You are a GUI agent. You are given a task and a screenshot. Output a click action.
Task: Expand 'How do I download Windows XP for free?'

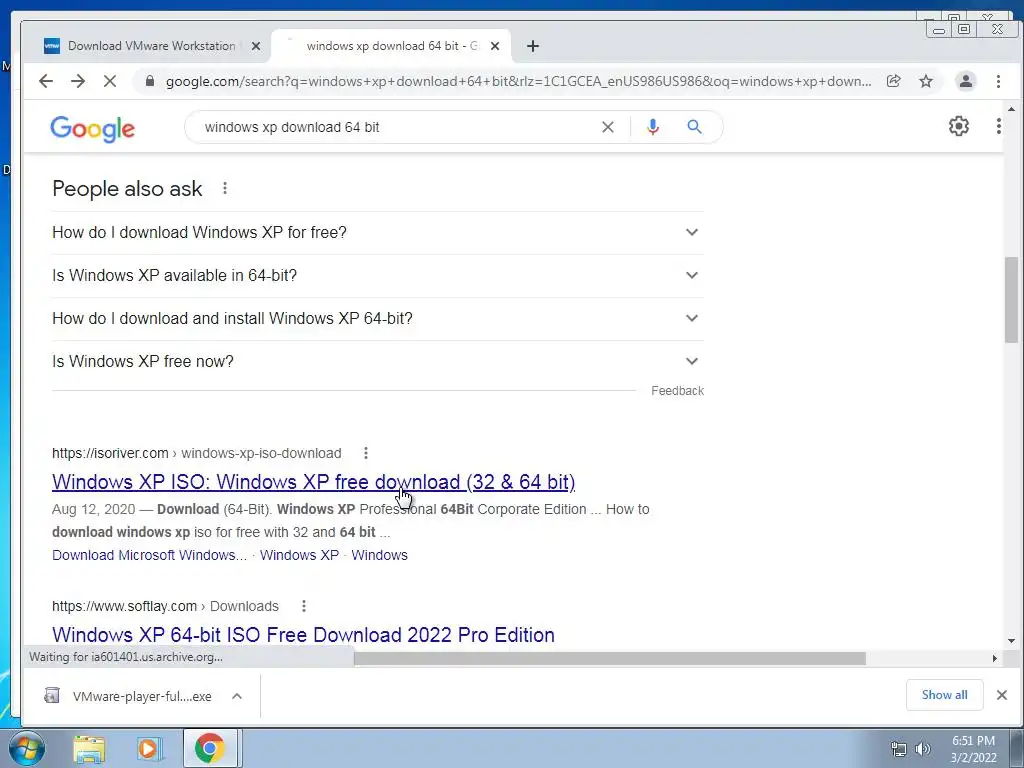(377, 232)
